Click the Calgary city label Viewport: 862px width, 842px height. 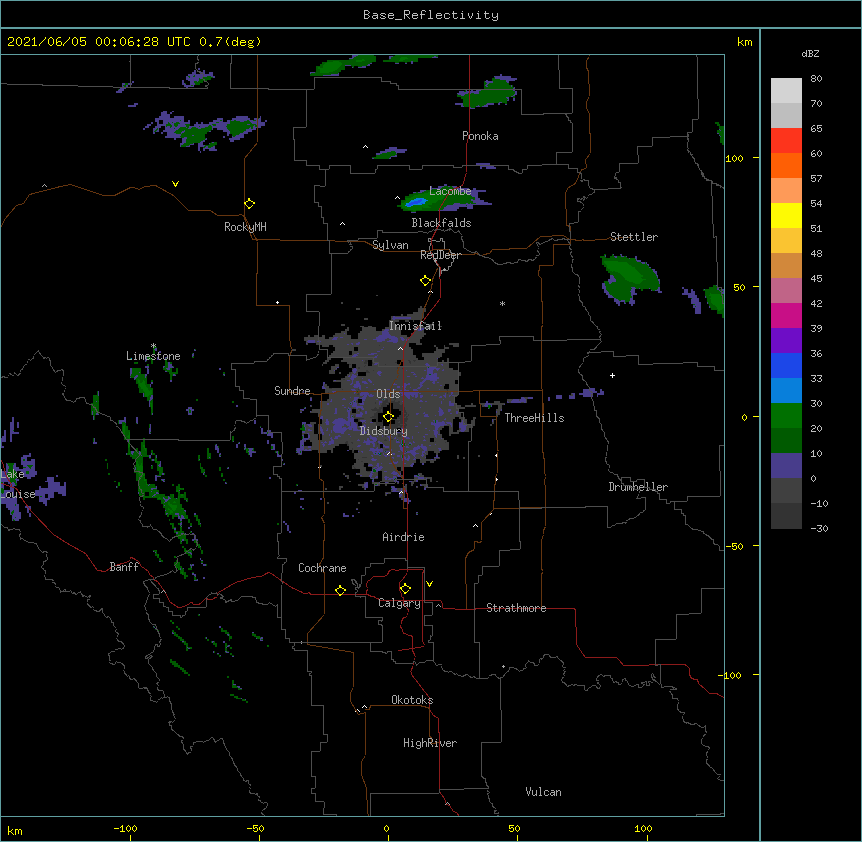click(x=399, y=603)
